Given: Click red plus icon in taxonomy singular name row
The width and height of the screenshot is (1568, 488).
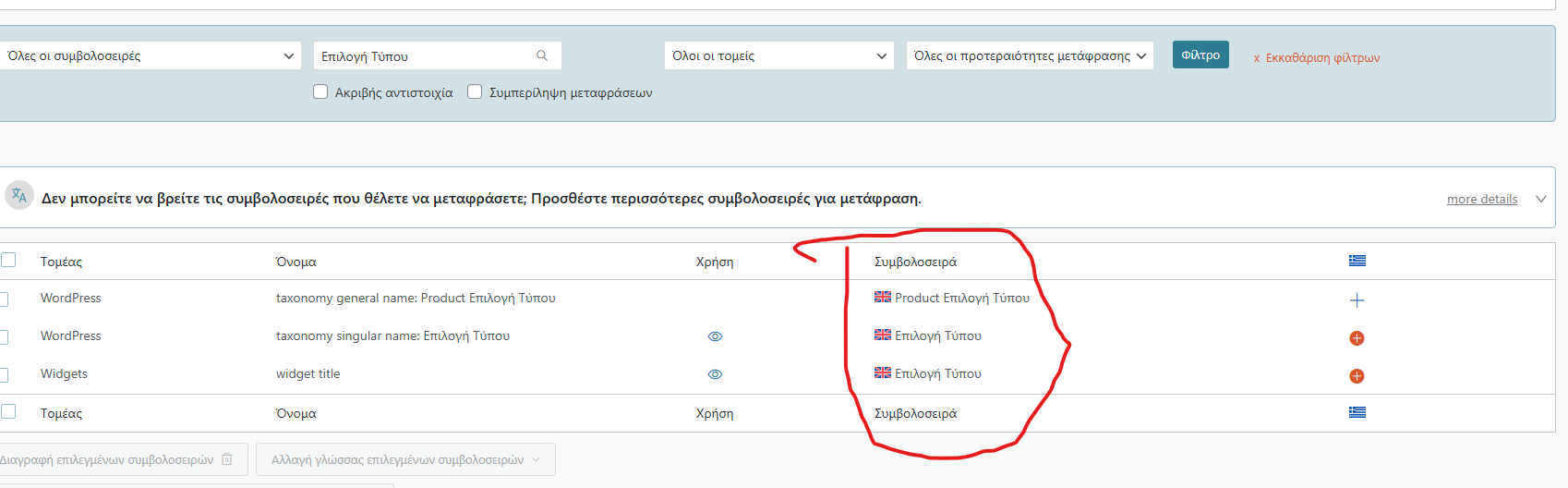Looking at the screenshot, I should pyautogui.click(x=1357, y=338).
